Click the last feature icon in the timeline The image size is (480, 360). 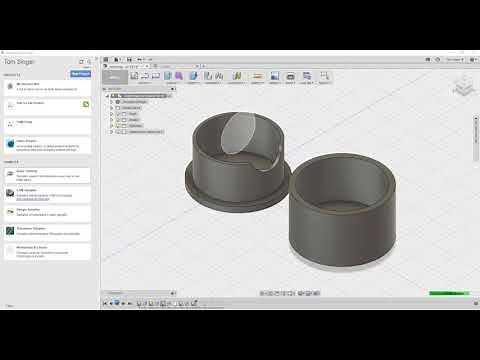tap(194, 303)
